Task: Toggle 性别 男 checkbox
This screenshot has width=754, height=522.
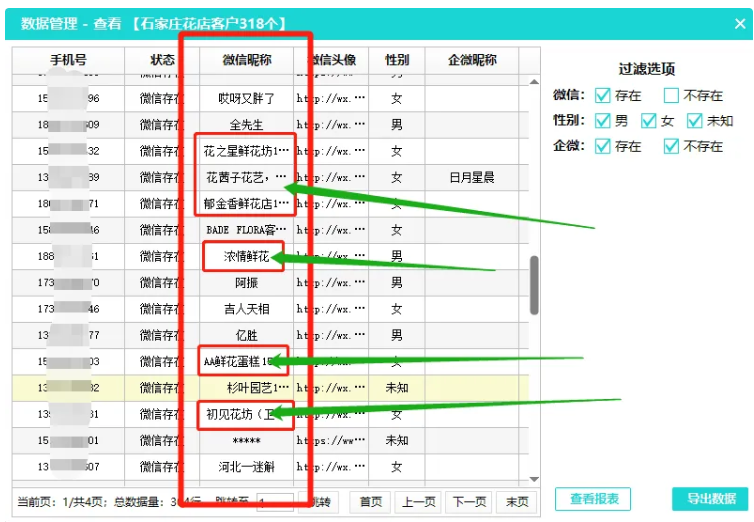Action: (603, 121)
